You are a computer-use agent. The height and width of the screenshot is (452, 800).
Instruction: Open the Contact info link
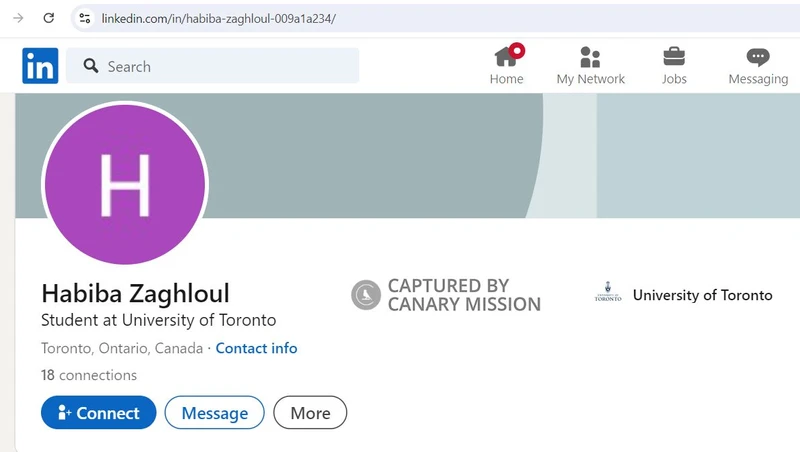[x=256, y=348]
